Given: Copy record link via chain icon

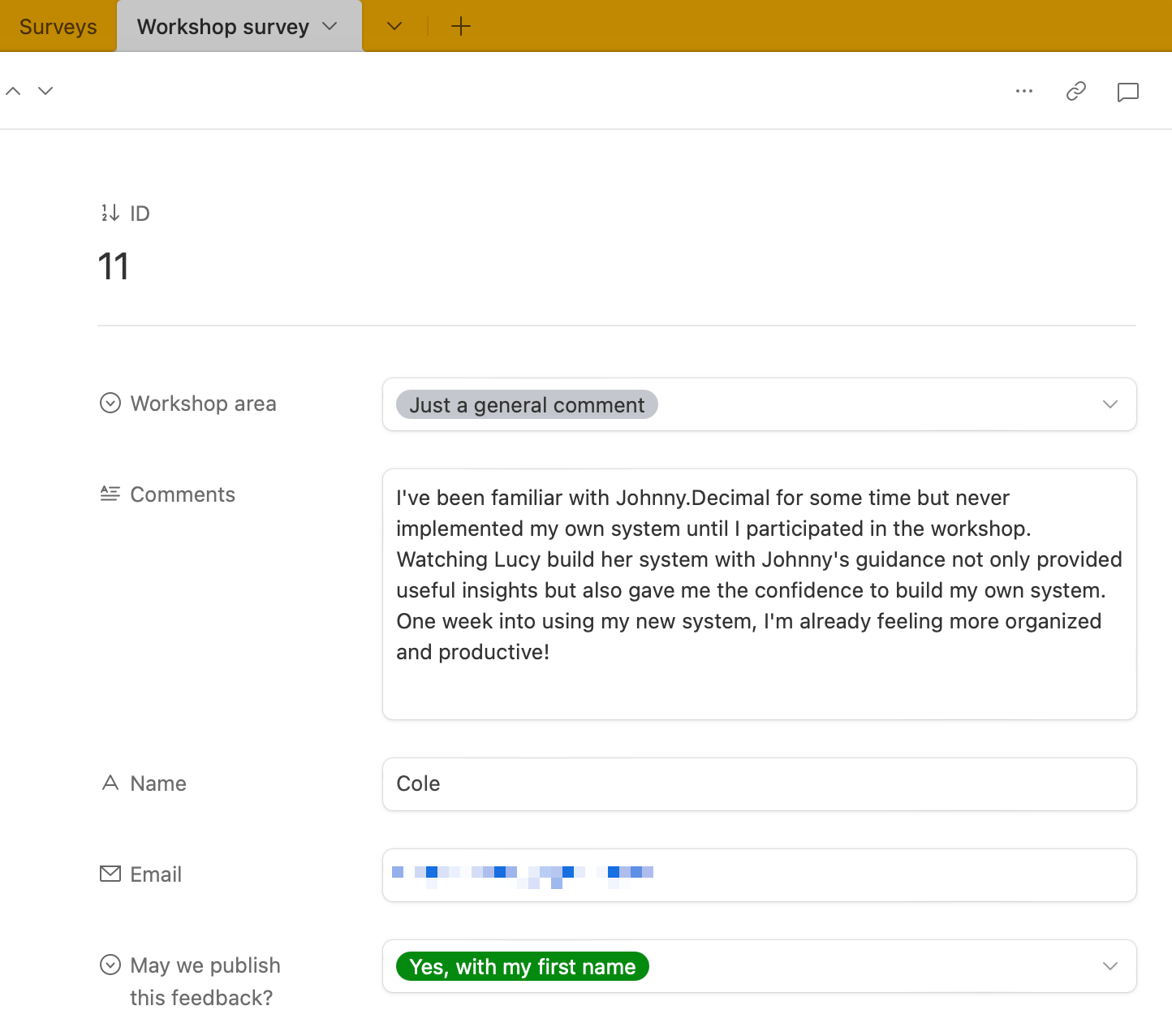Looking at the screenshot, I should click(1075, 91).
